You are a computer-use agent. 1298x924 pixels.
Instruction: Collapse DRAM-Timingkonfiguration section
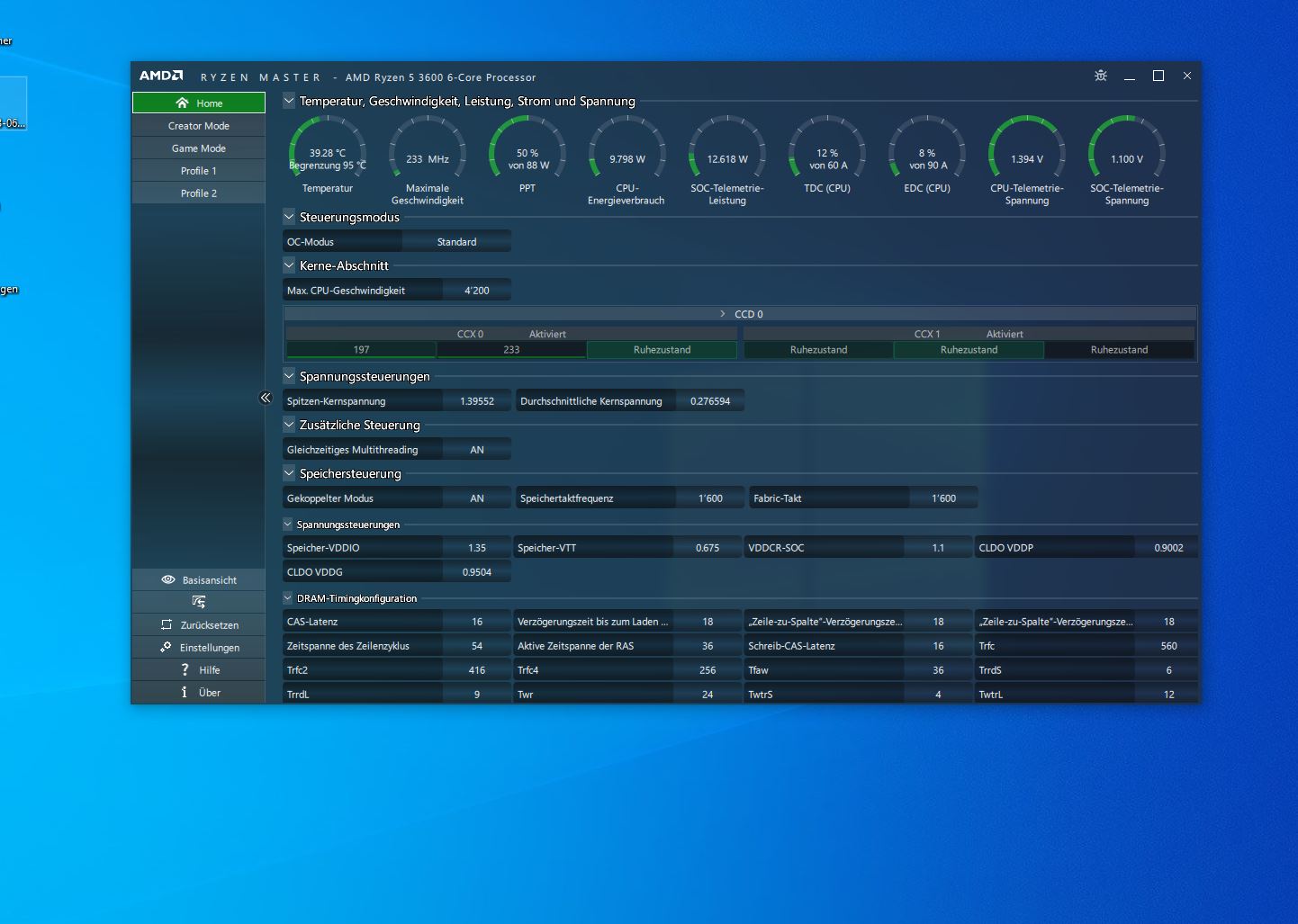coord(288,597)
